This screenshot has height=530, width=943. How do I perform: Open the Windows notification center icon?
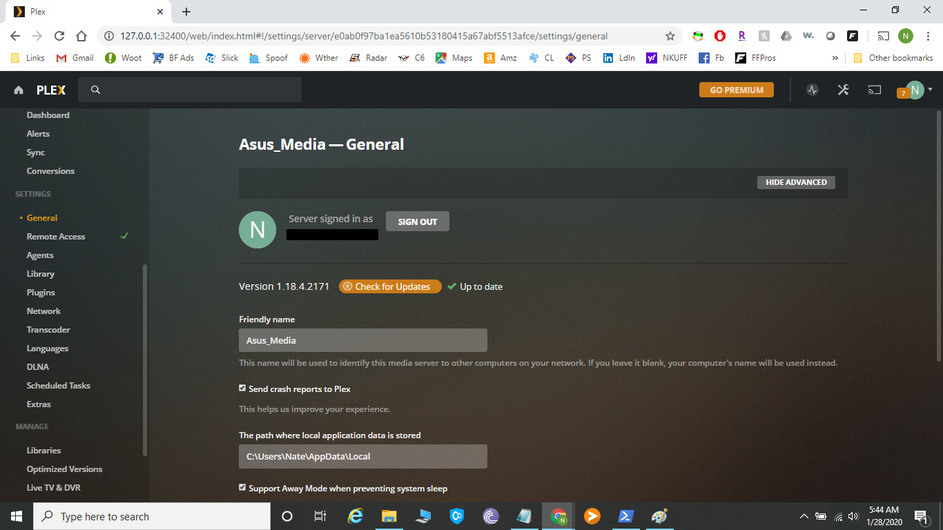pyautogui.click(x=921, y=516)
